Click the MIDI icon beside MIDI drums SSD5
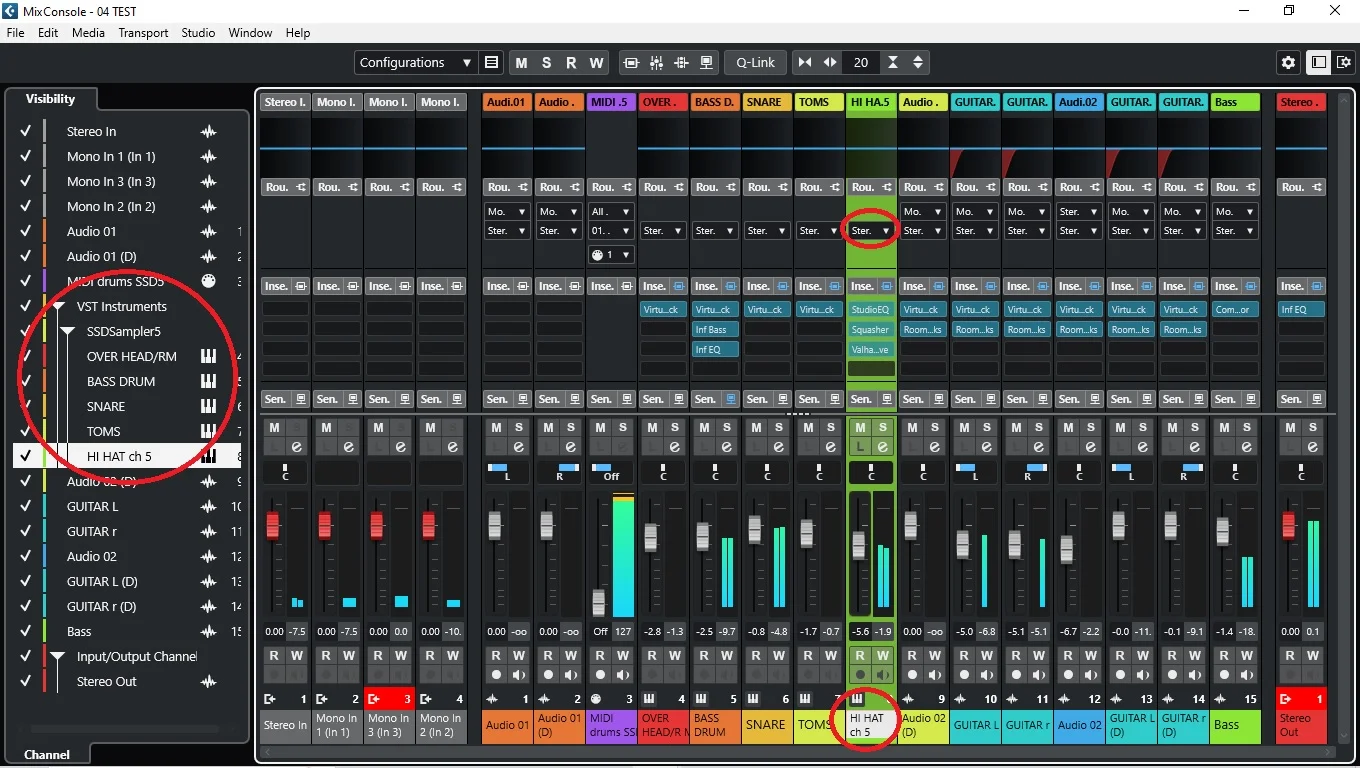This screenshot has width=1360, height=768. 208,282
